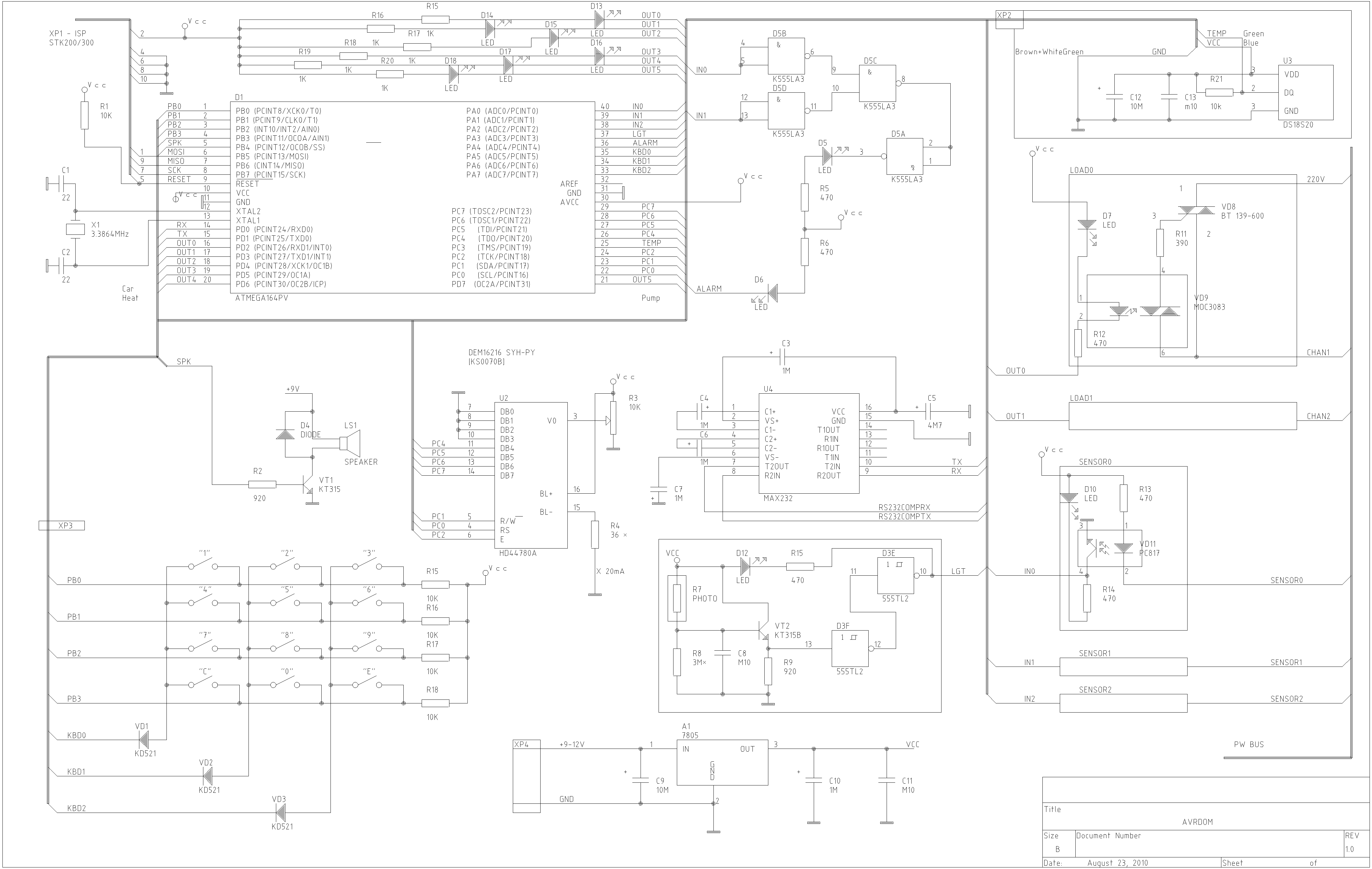
Task: Click the MAX232 part label
Action: (778, 499)
